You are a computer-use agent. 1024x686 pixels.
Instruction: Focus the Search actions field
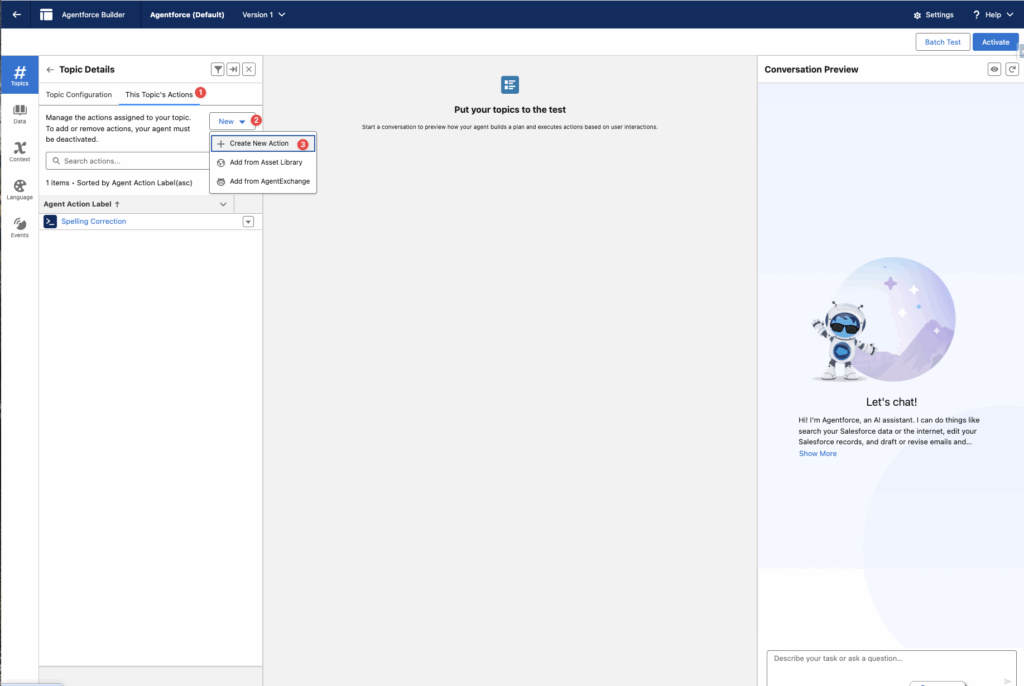(x=128, y=161)
